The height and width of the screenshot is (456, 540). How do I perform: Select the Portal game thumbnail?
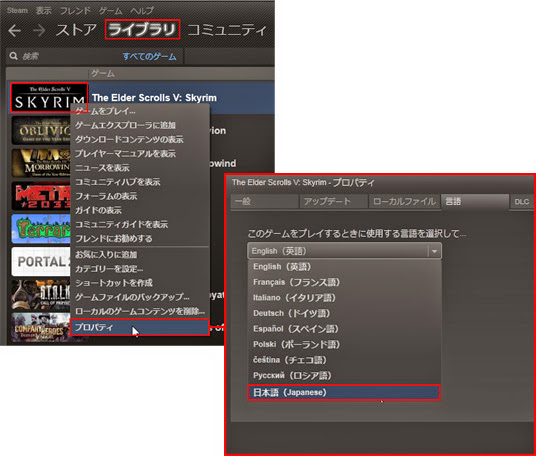[x=41, y=262]
